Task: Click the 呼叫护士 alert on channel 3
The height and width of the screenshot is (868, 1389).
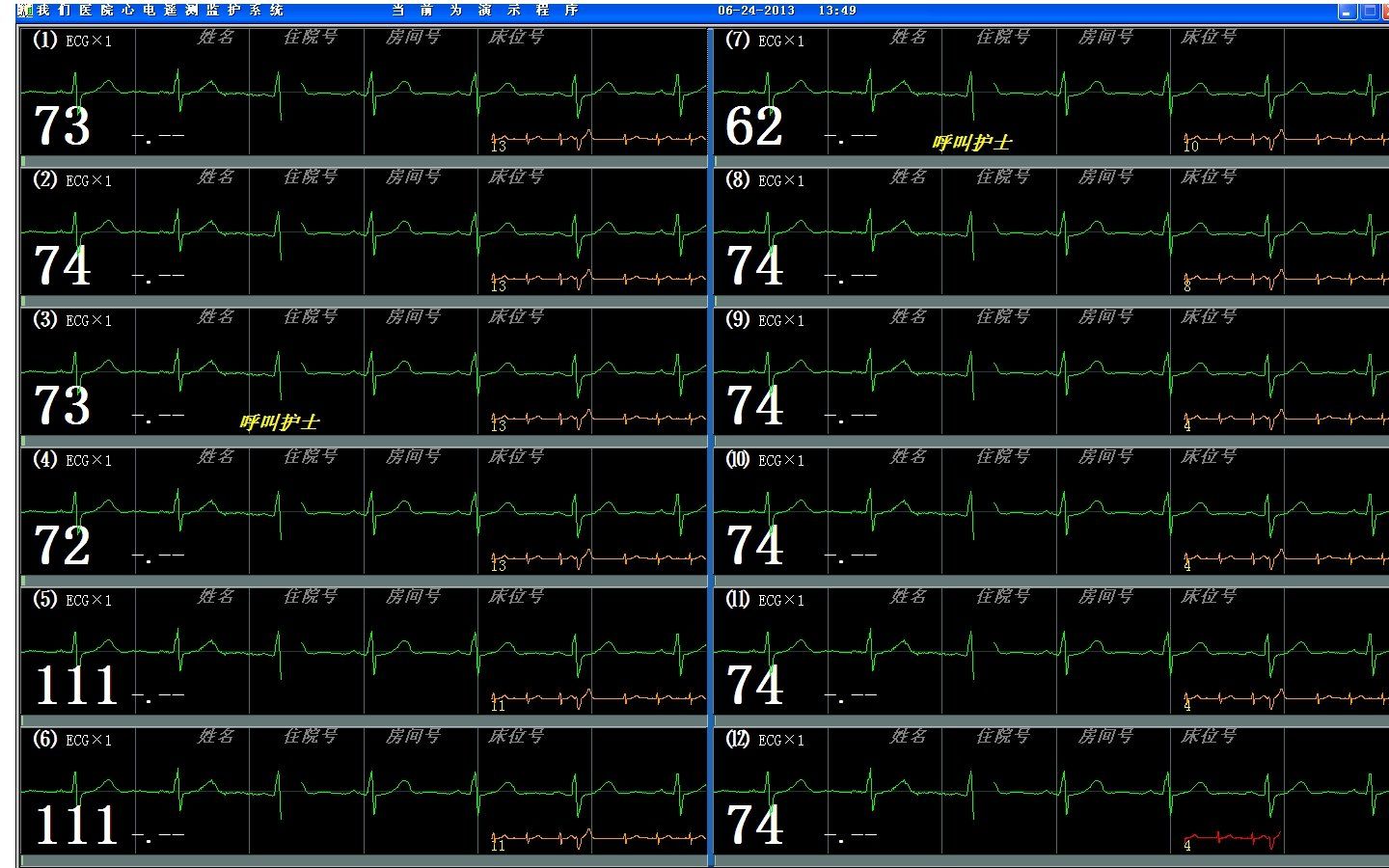Action: [x=280, y=422]
